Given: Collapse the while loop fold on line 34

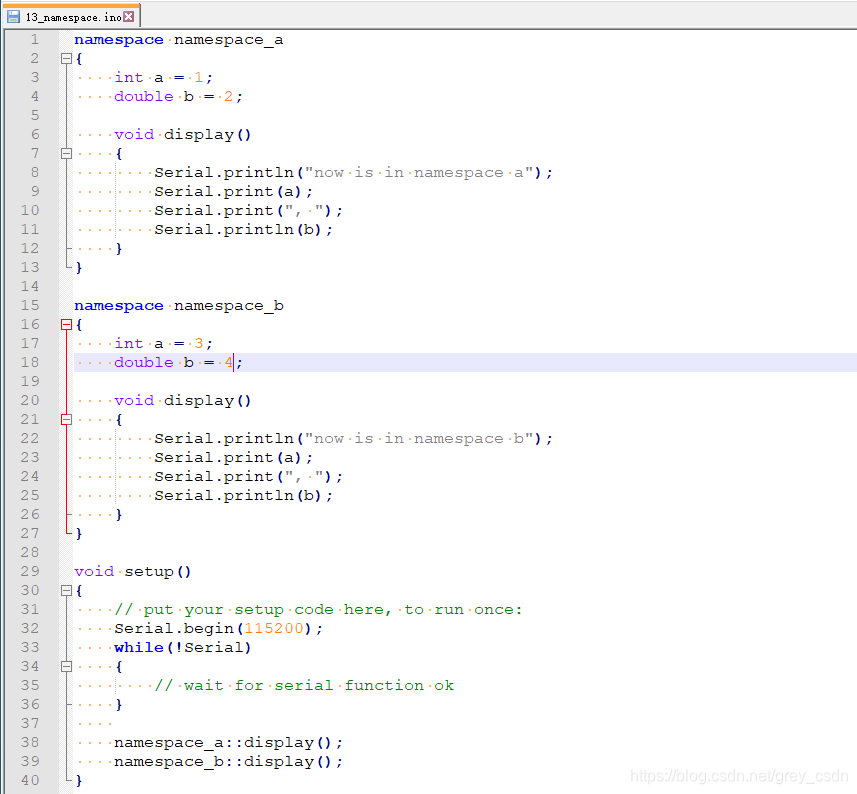Looking at the screenshot, I should (x=67, y=667).
